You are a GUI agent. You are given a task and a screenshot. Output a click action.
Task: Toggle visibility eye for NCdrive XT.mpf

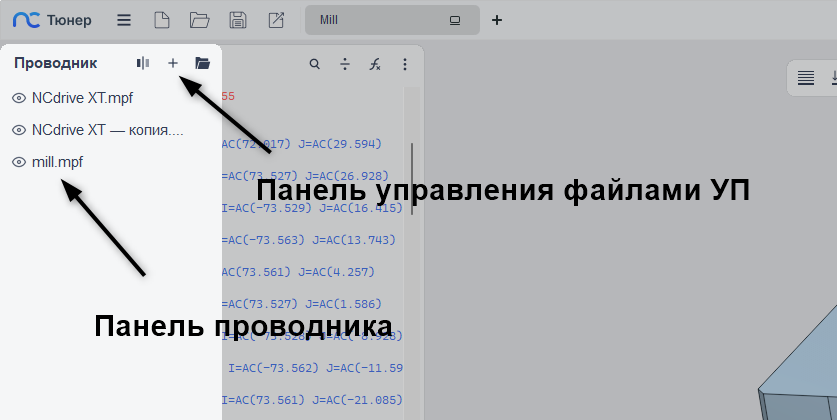(18, 98)
